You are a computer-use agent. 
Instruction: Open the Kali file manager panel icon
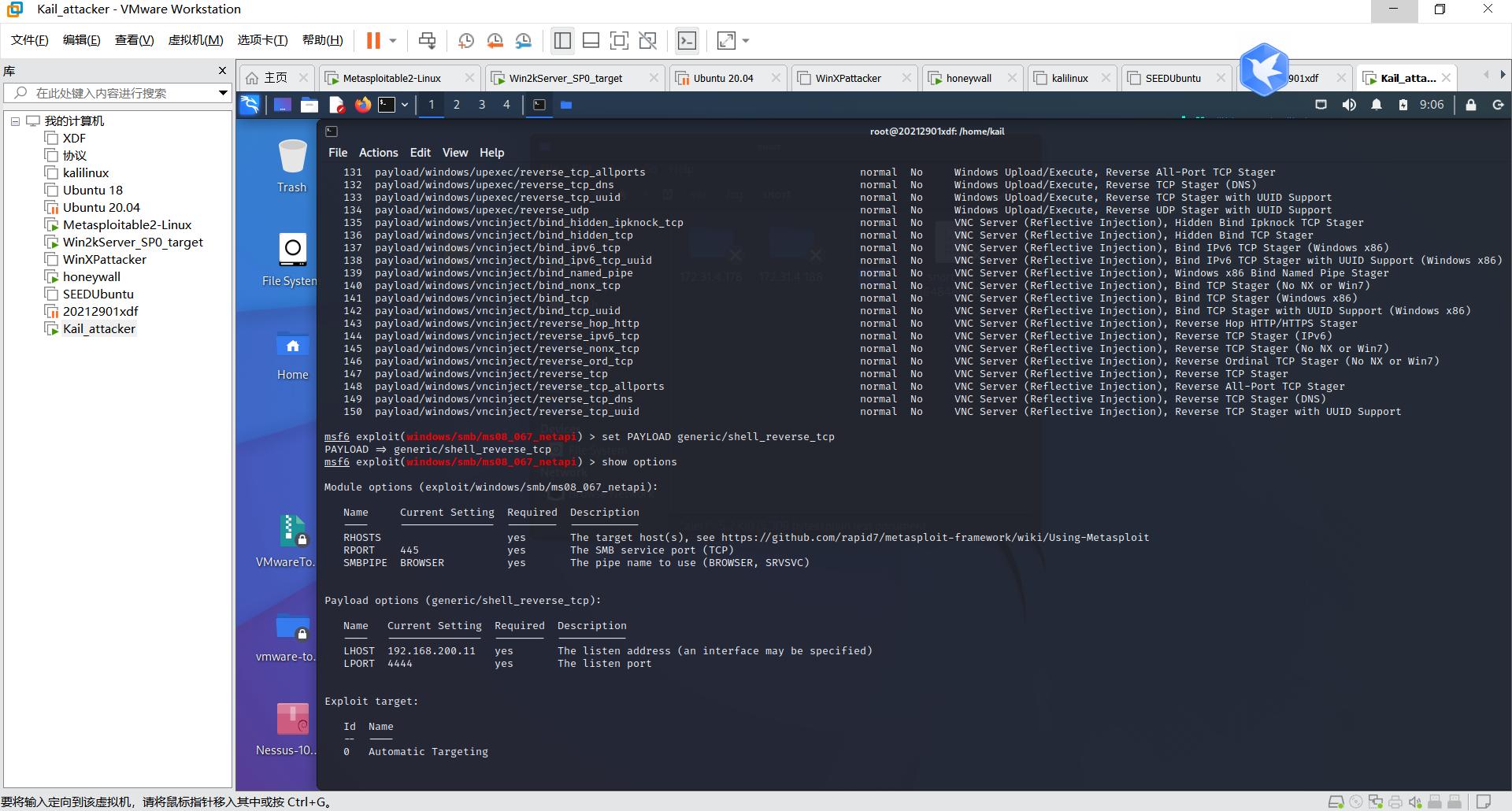coord(309,105)
